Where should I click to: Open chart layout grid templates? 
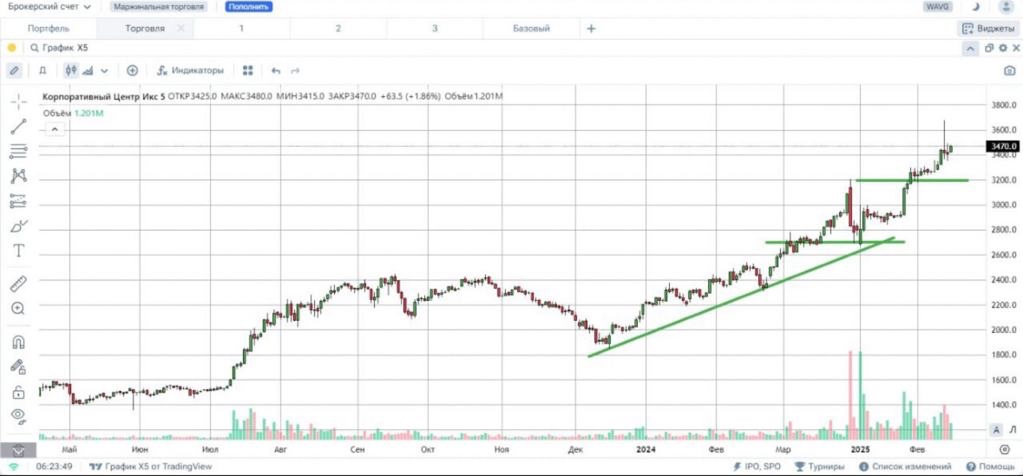[x=248, y=70]
